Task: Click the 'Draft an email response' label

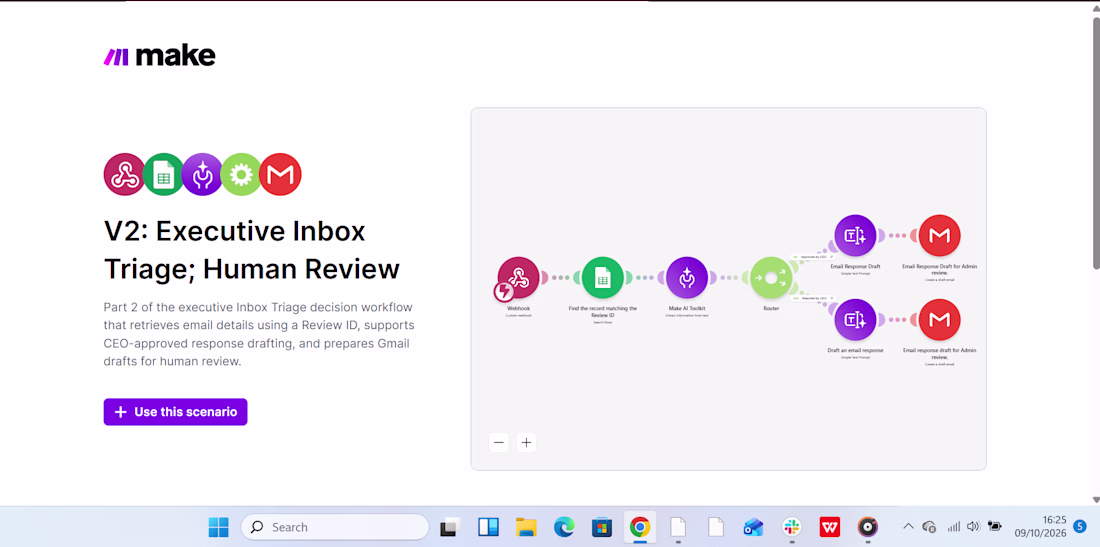Action: 855,350
